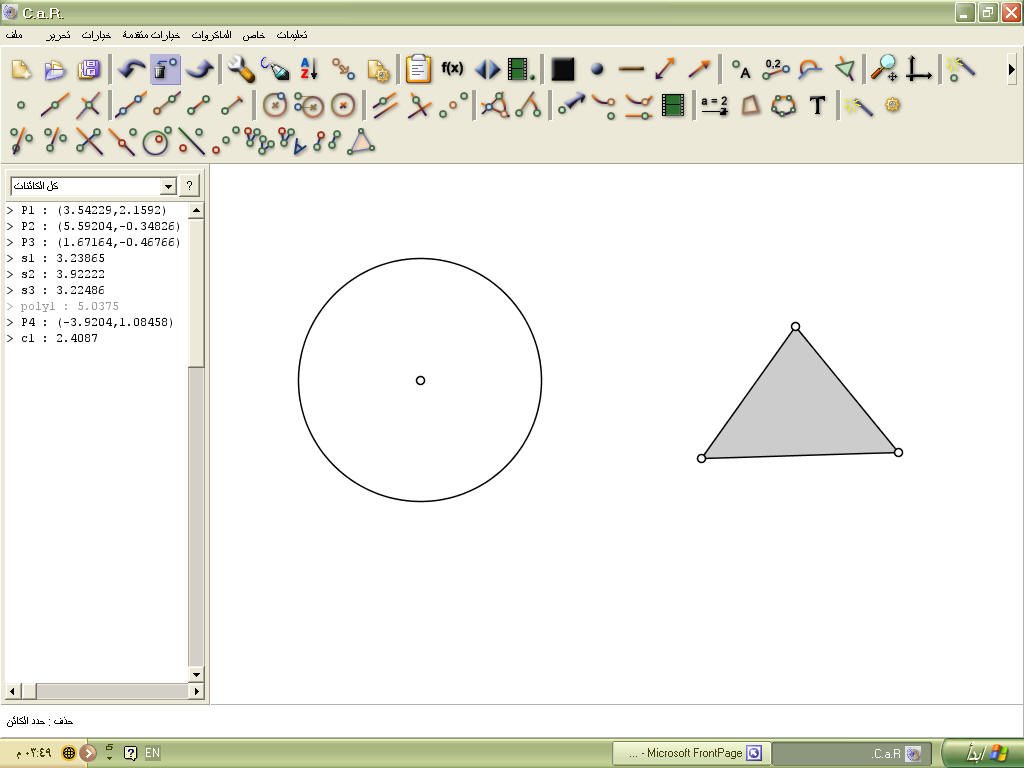Screen dimensions: 1024x768
Task: Click the ? help button beside object filter
Action: 189,186
